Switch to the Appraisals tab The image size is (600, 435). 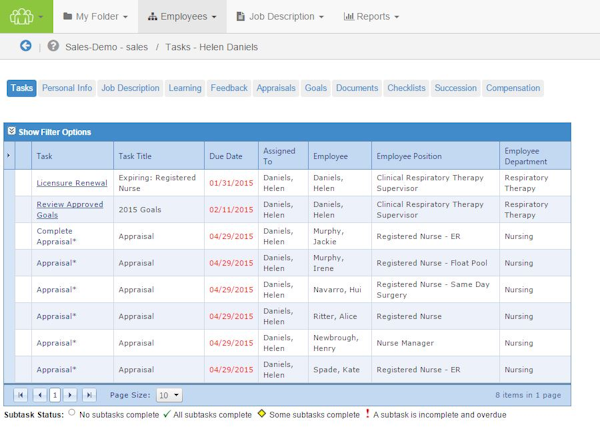point(276,88)
